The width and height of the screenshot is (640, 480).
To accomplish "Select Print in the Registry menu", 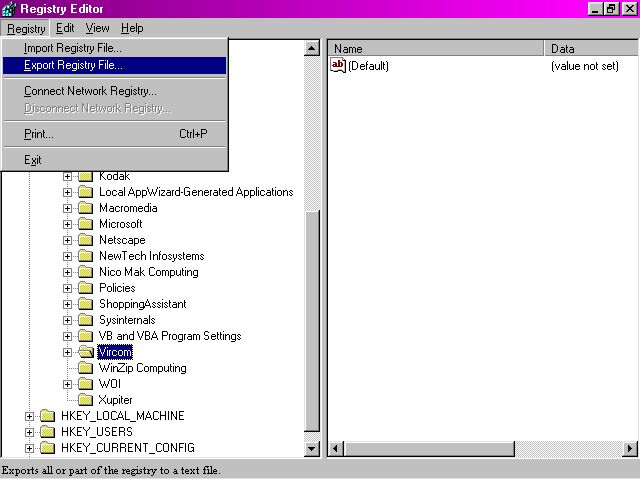I will [114, 134].
